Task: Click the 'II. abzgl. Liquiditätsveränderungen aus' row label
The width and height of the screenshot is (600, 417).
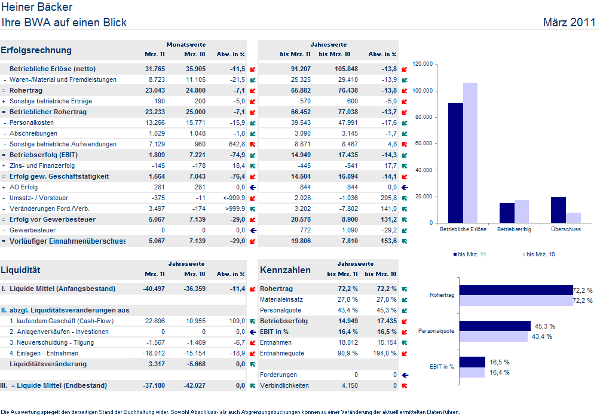Action: (65, 310)
